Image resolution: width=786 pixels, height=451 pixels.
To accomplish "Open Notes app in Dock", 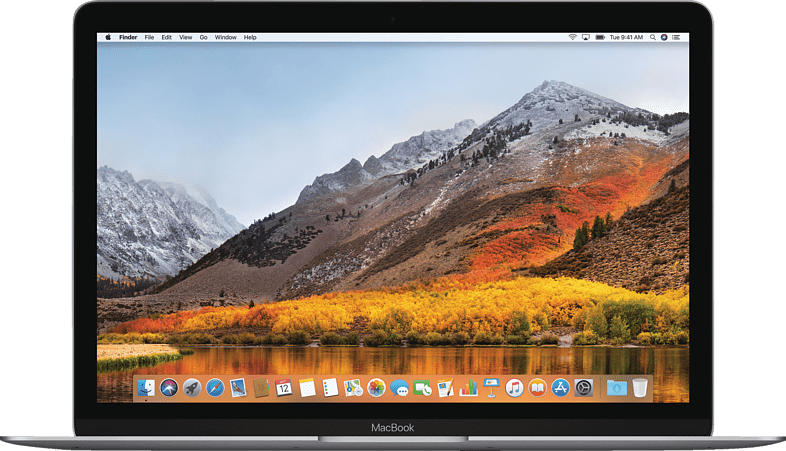I will click(307, 388).
